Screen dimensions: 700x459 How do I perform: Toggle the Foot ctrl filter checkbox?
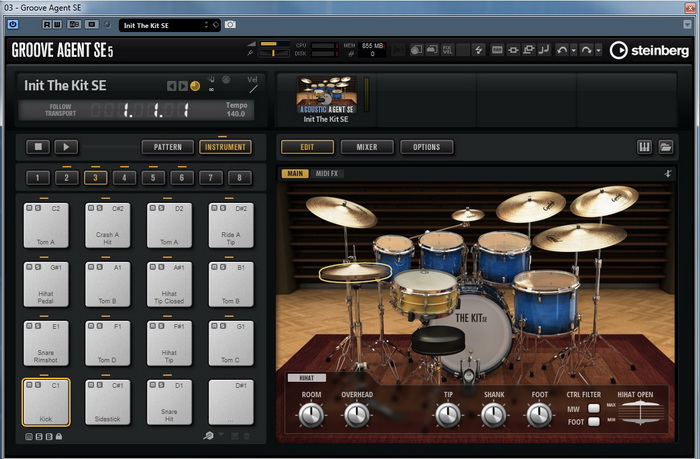pyautogui.click(x=594, y=421)
